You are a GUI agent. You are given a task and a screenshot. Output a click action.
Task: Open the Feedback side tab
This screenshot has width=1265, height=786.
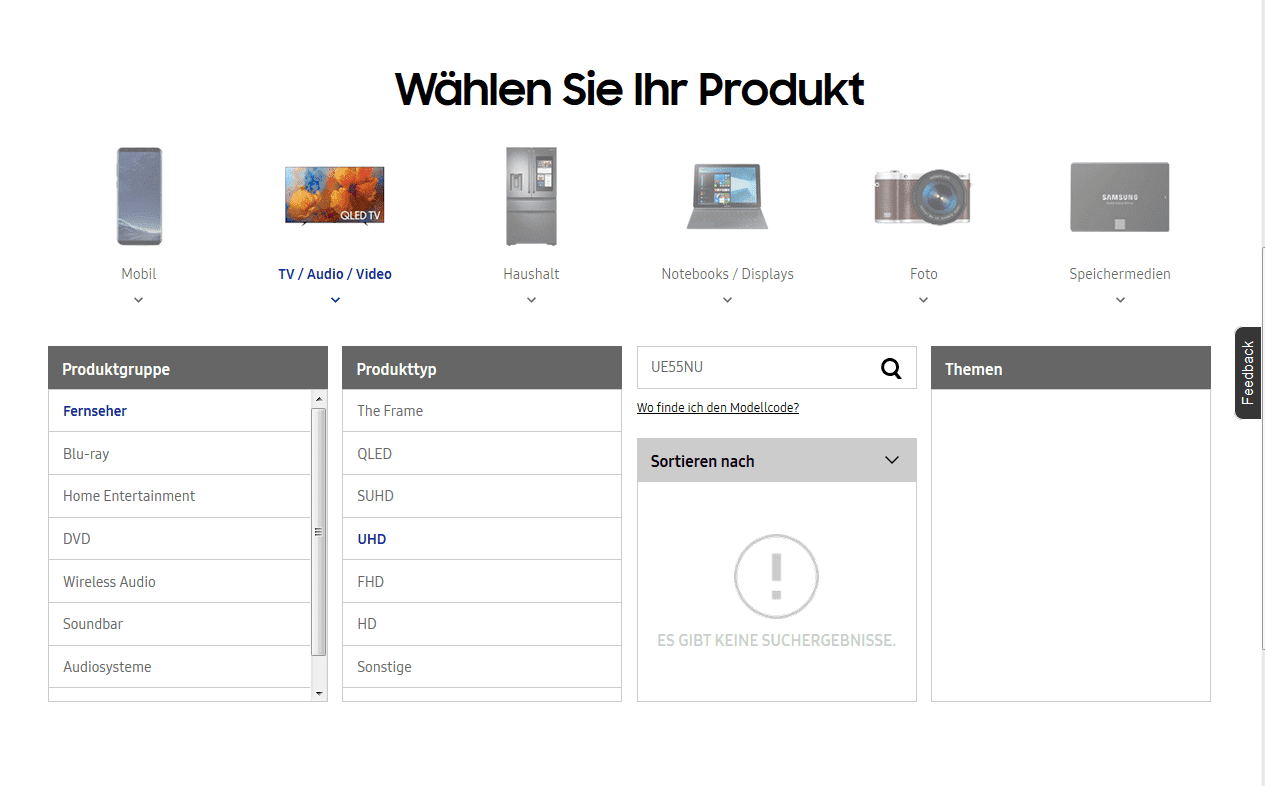click(1248, 373)
